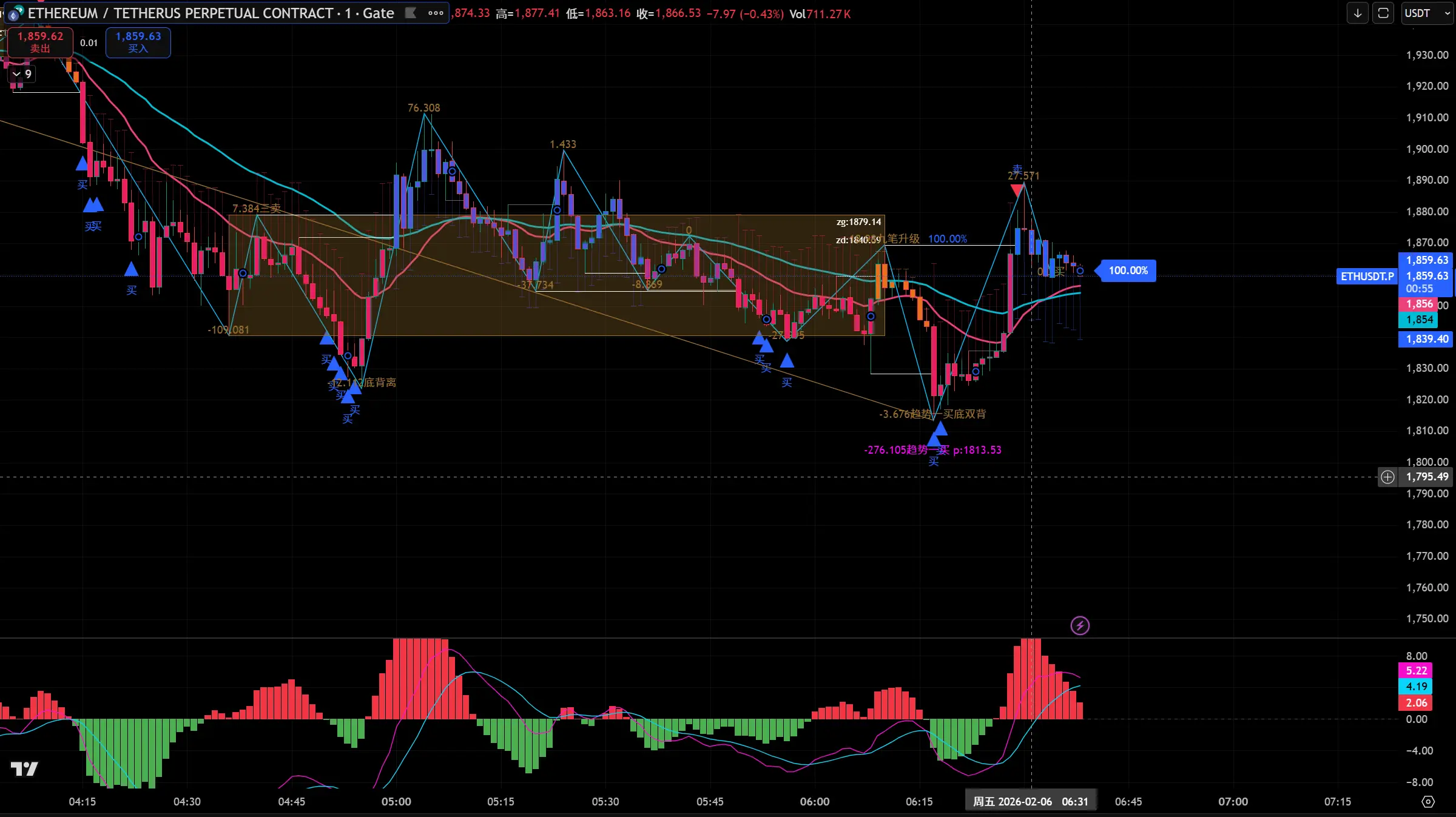Expand the collapsed indicators list showing 9

click(22, 74)
